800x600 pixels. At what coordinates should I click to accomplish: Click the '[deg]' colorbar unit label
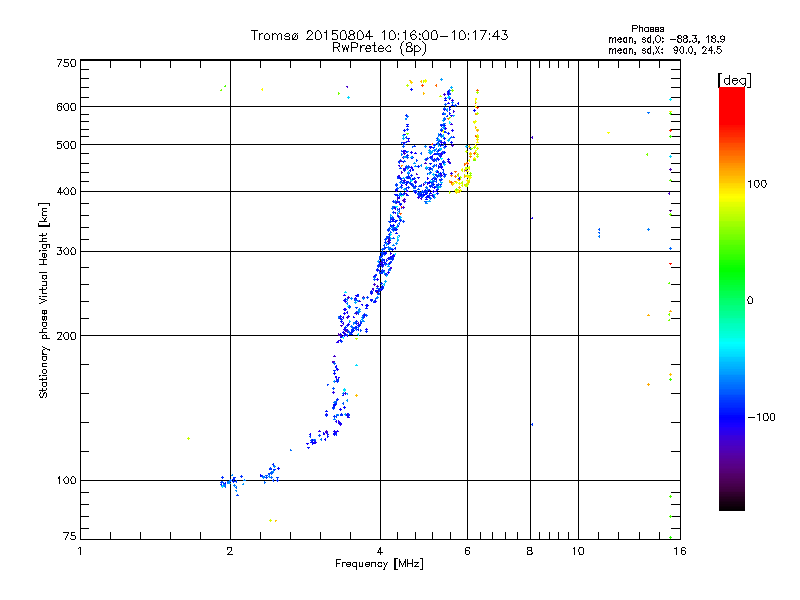734,80
